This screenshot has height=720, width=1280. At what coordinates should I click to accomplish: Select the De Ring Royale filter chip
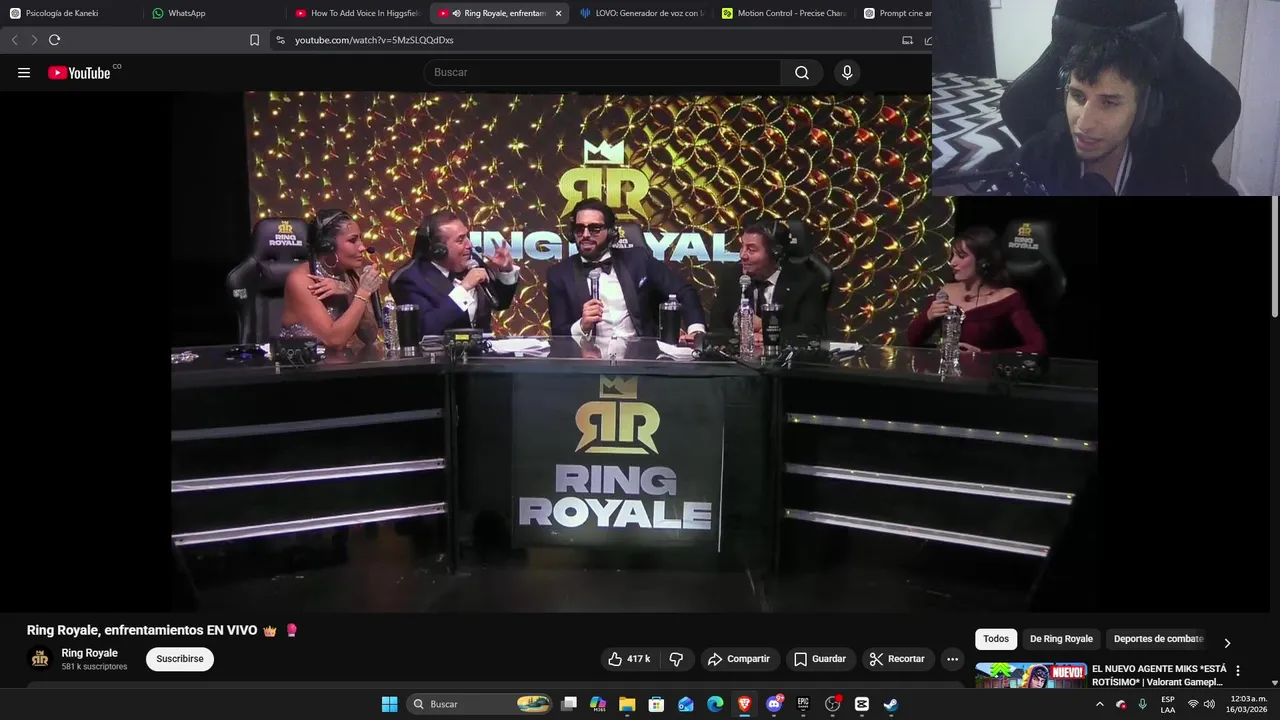[x=1061, y=639]
